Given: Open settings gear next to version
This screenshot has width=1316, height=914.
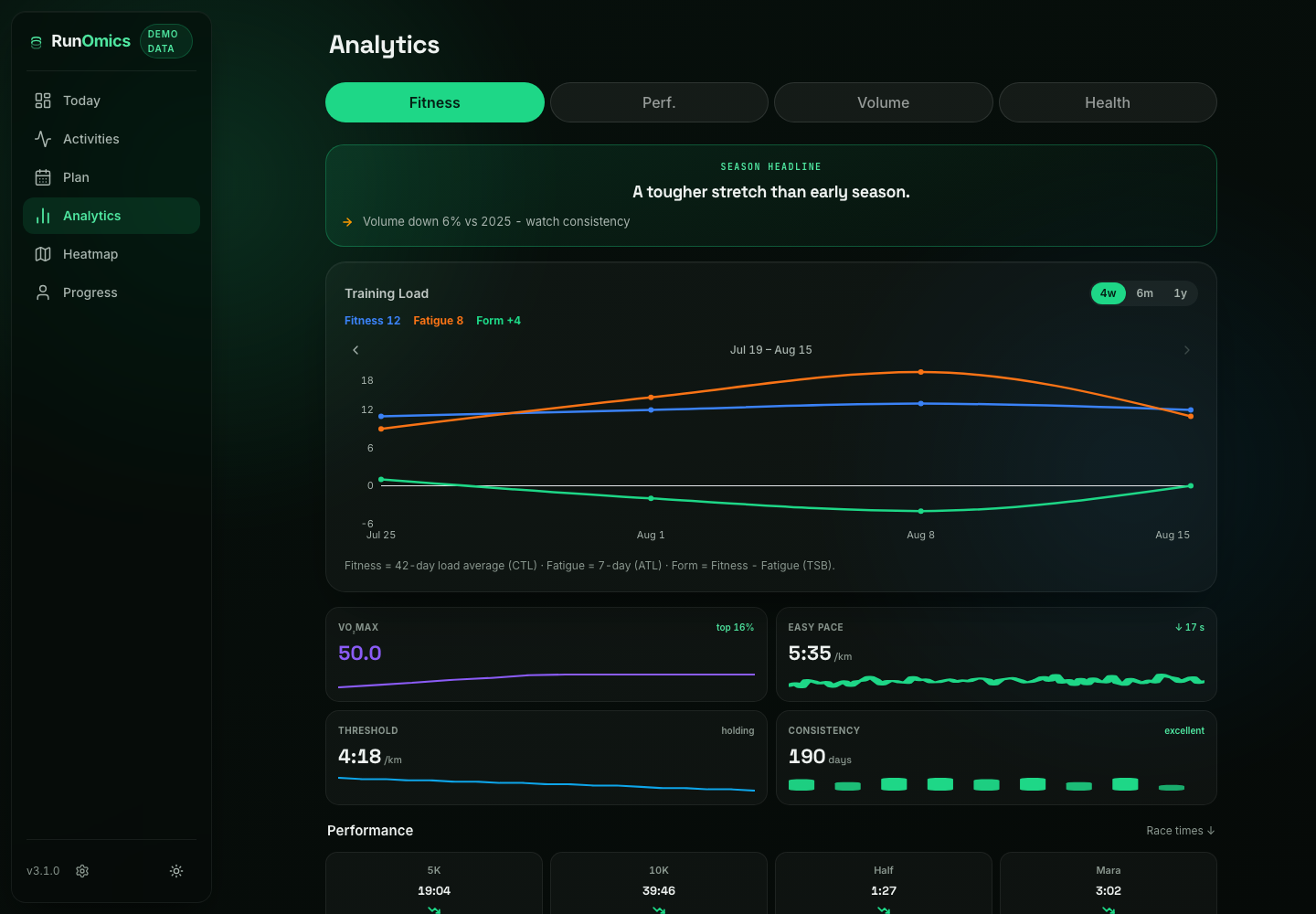Looking at the screenshot, I should pos(82,871).
